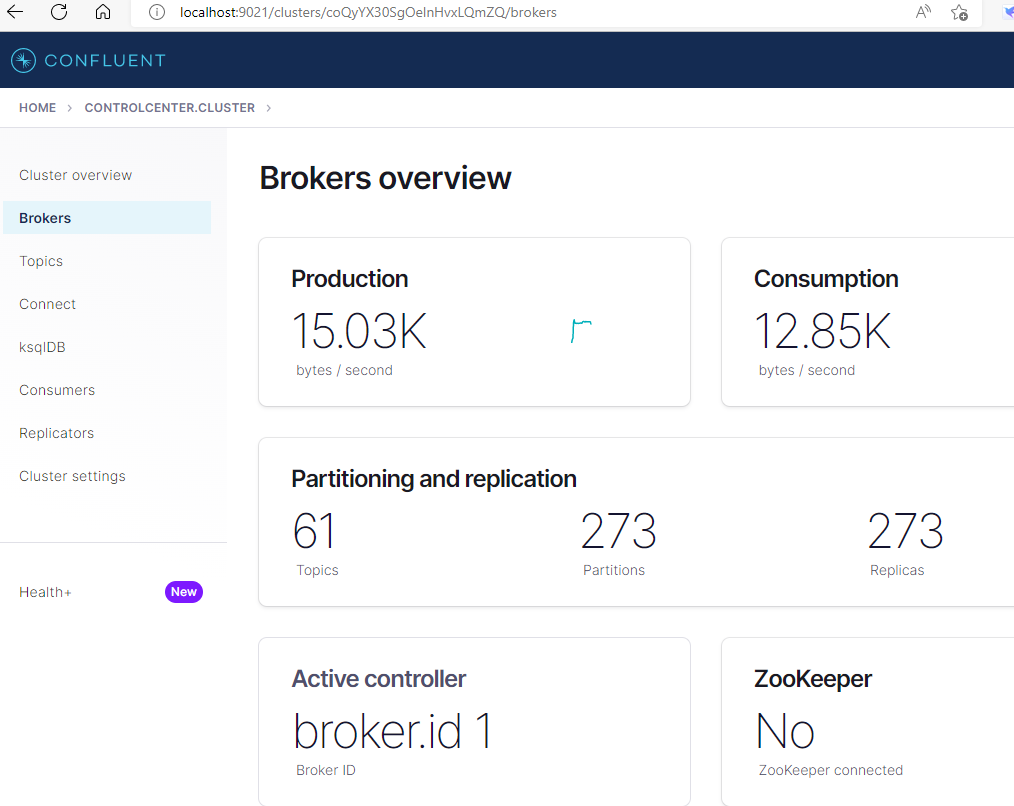Viewport: 1014px width, 806px height.
Task: Click the read aloud icon in address bar
Action: click(923, 12)
